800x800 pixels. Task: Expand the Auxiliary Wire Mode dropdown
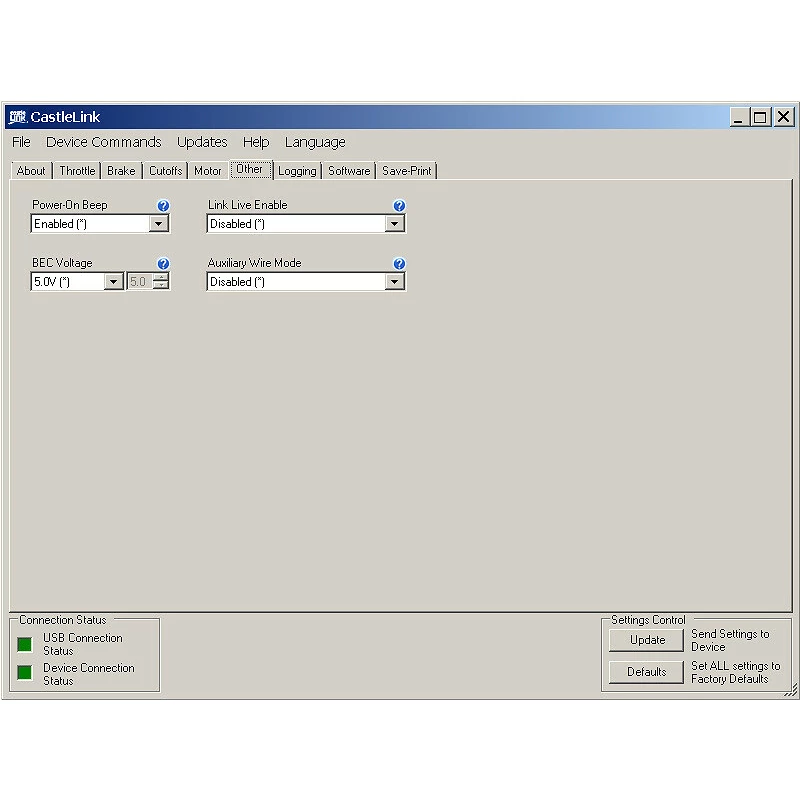click(394, 282)
